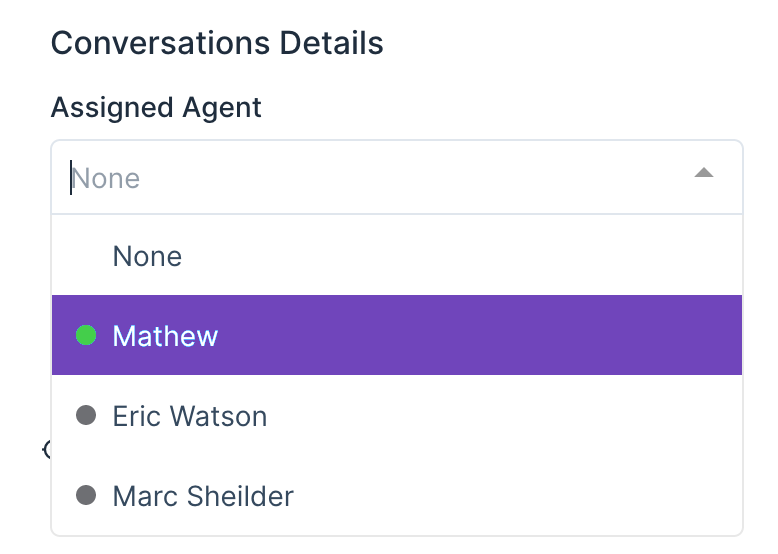Click the Assigned Agent field label
The image size is (778, 554).
point(156,108)
